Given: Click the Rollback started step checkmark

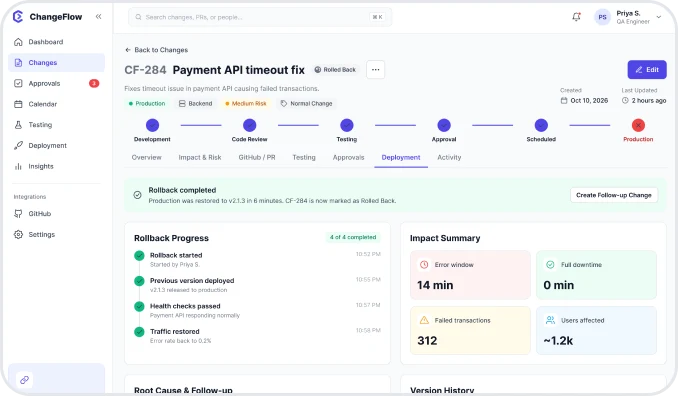Looking at the screenshot, I should pos(139,255).
